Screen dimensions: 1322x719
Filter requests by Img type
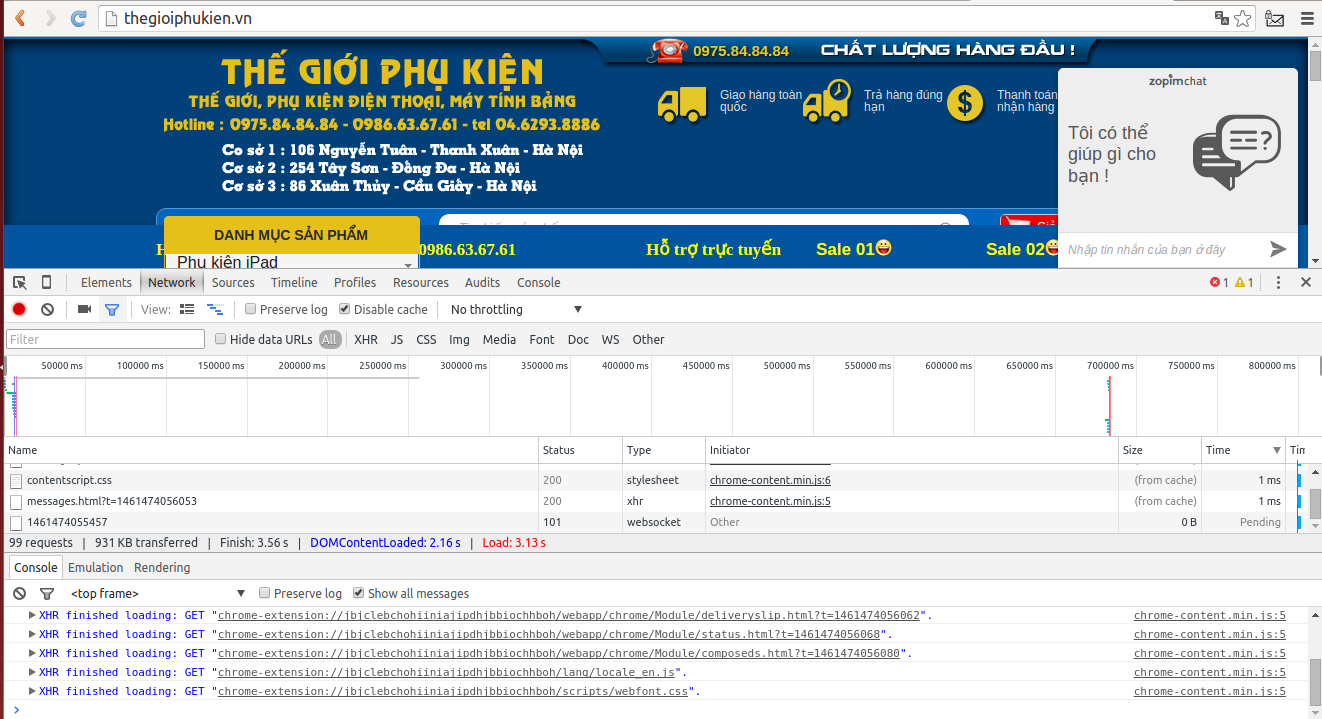pyautogui.click(x=459, y=339)
